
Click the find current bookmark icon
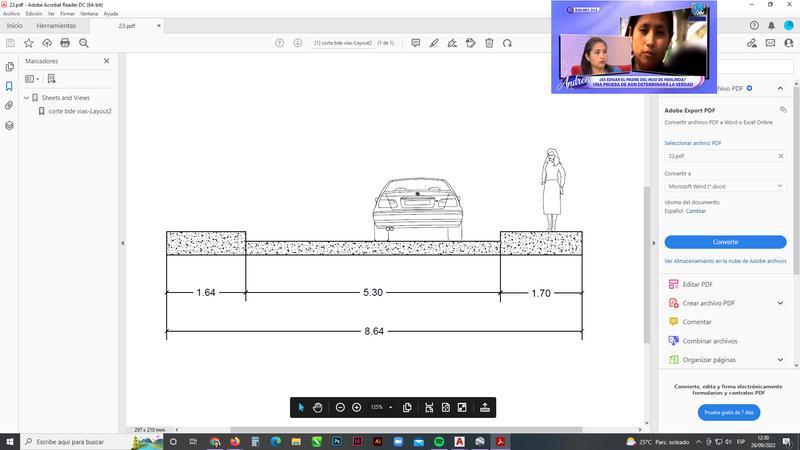(x=52, y=79)
